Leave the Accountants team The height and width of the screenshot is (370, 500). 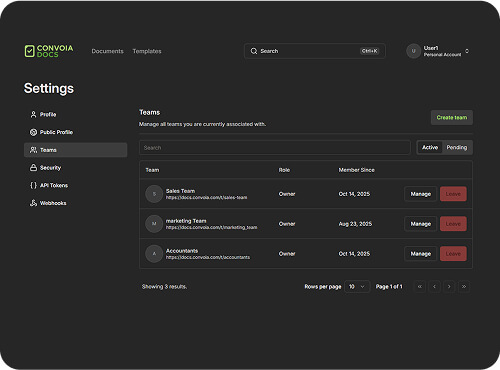pos(453,254)
